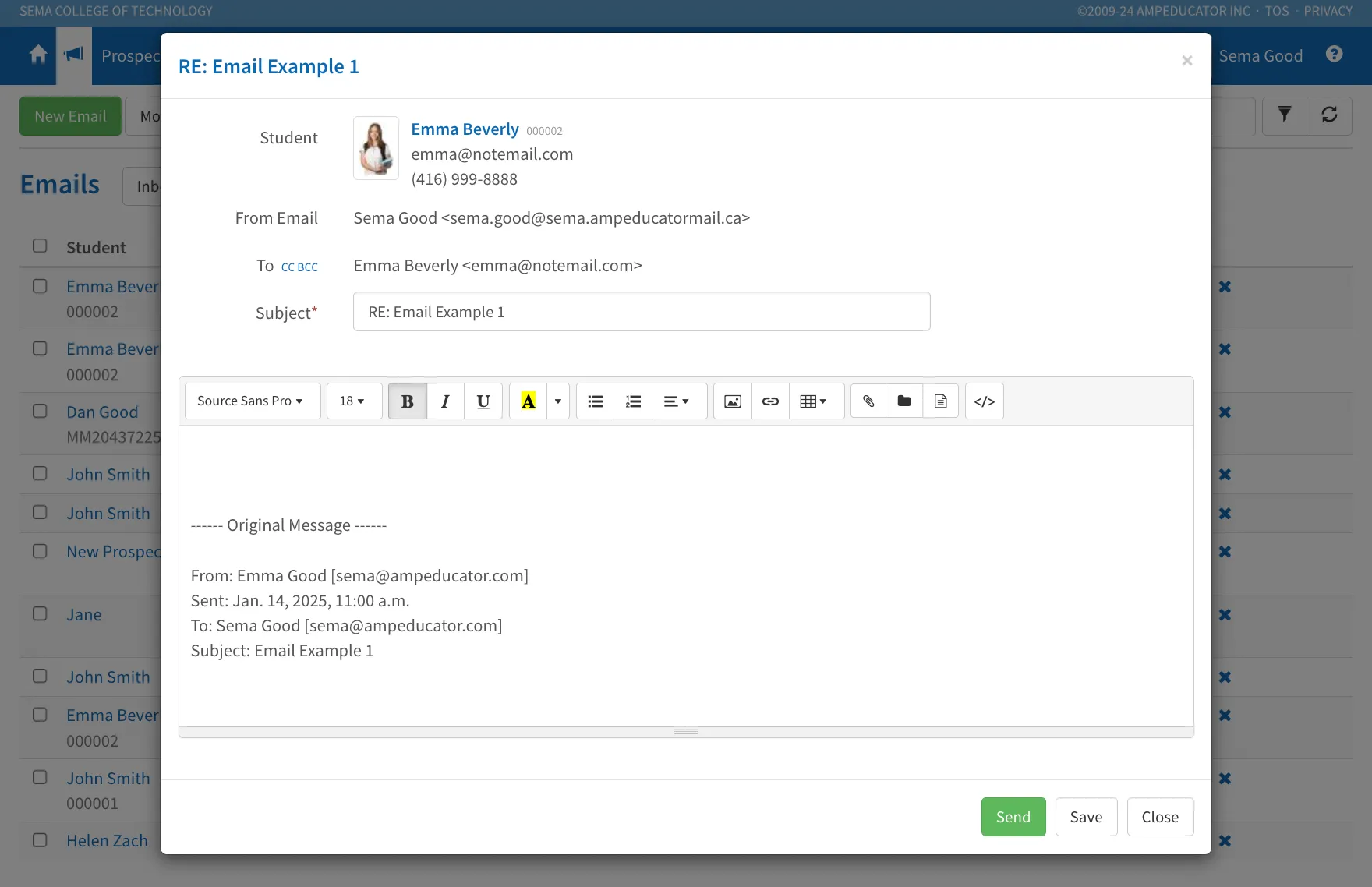Click the Subject input field

tap(642, 312)
